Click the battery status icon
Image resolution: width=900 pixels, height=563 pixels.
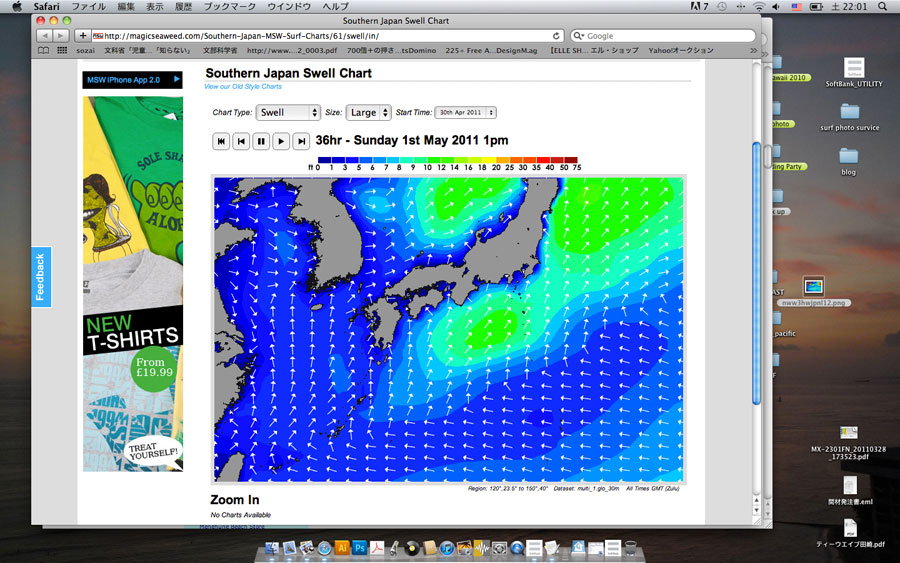tap(817, 6)
